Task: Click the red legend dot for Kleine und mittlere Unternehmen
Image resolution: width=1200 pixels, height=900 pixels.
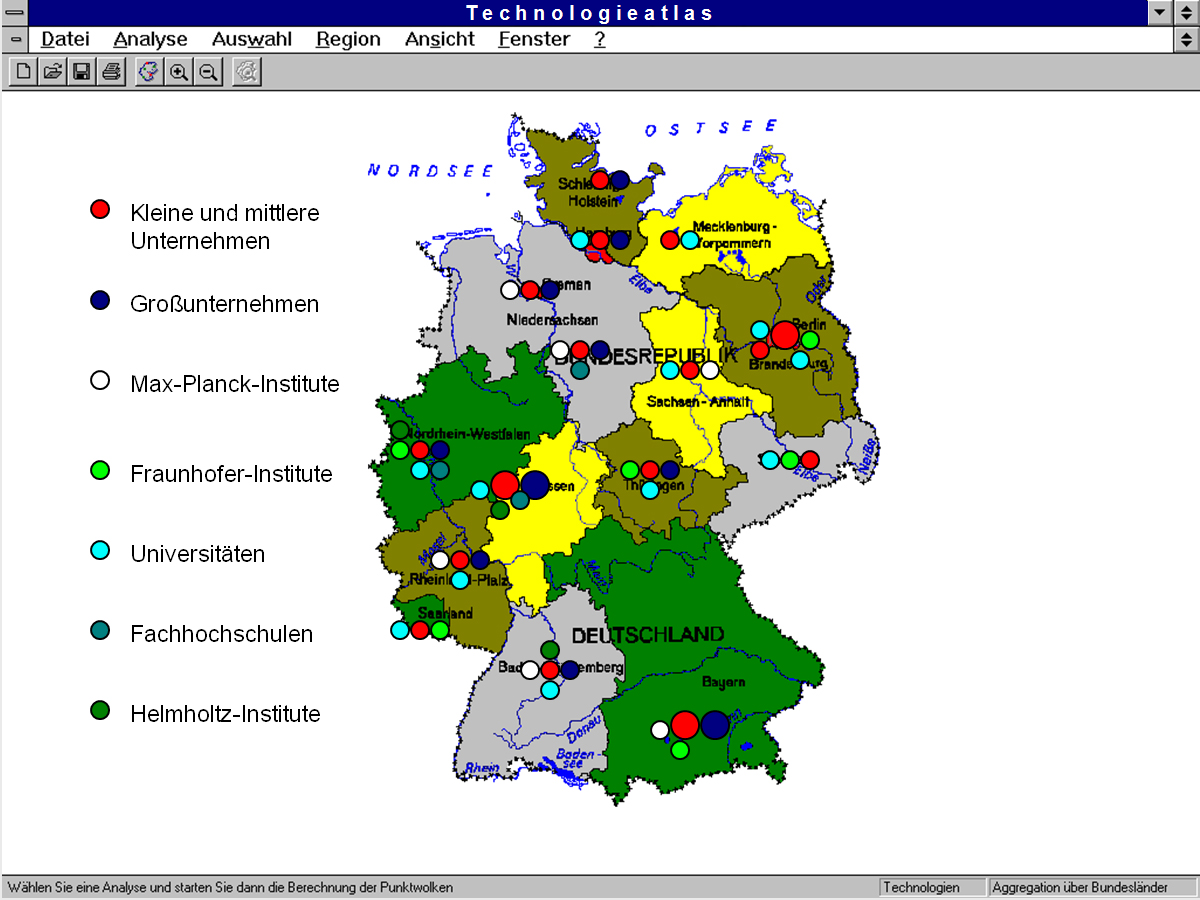Action: coord(100,210)
